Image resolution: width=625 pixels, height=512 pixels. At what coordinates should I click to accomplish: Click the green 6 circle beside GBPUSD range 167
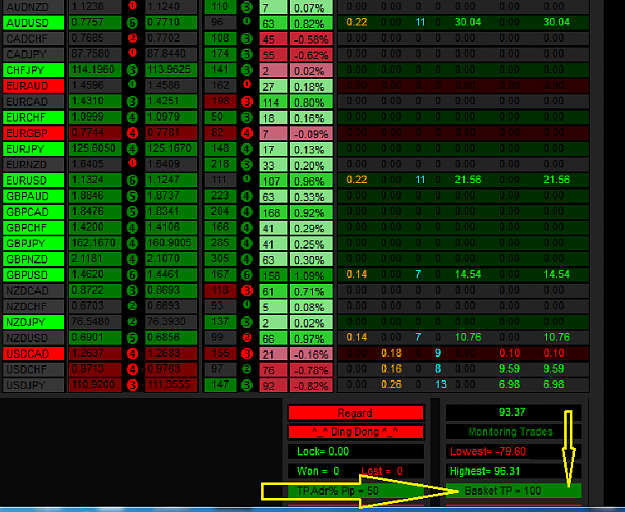coord(247,275)
